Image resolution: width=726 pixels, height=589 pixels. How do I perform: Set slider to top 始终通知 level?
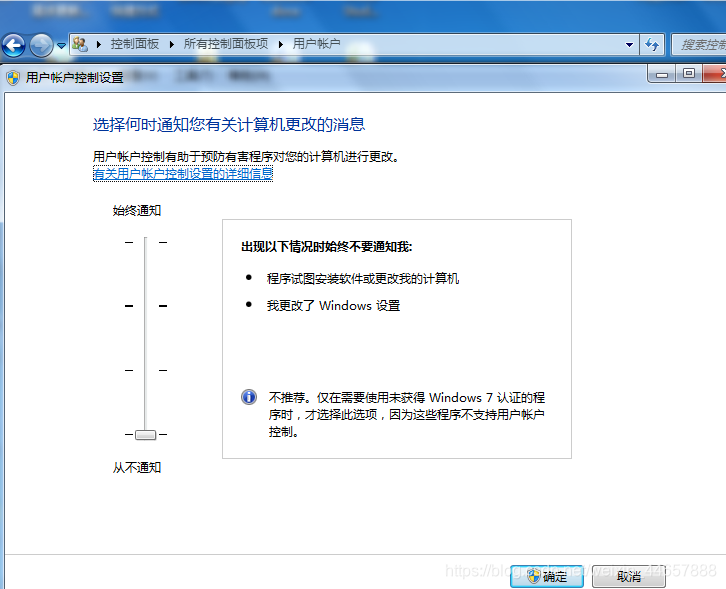pos(145,242)
